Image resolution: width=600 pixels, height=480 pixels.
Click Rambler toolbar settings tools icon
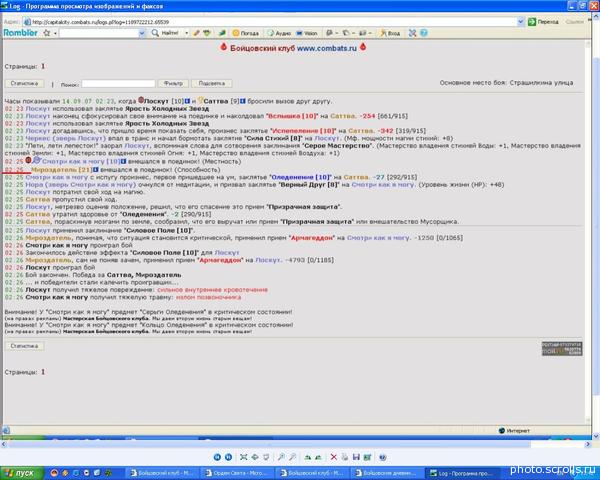click(412, 33)
